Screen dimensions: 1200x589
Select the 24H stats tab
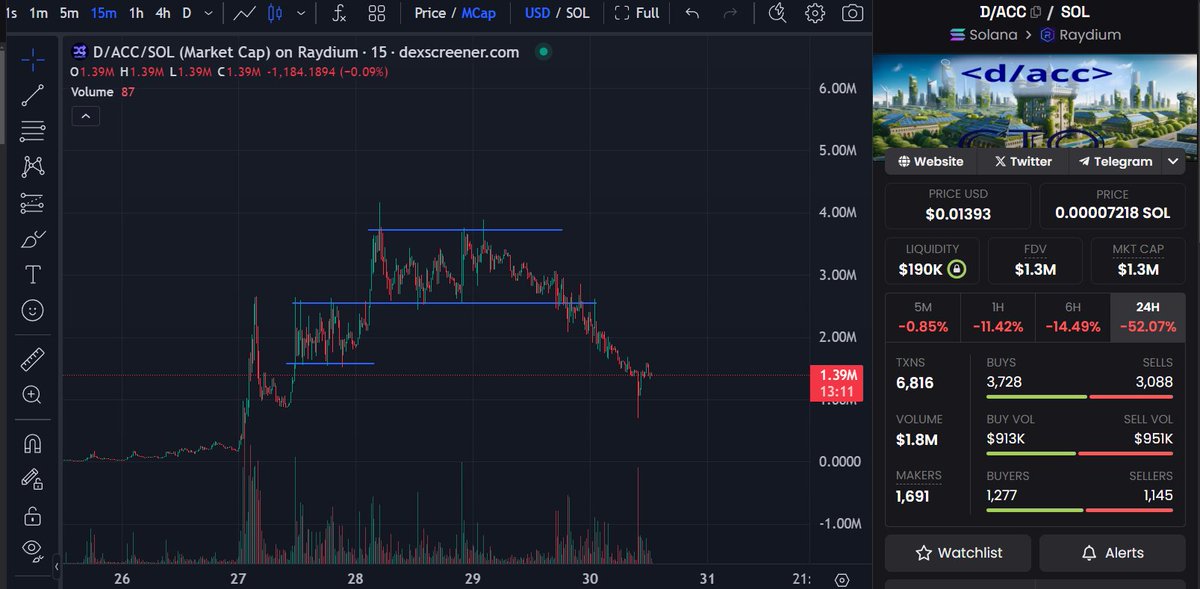pyautogui.click(x=1148, y=317)
